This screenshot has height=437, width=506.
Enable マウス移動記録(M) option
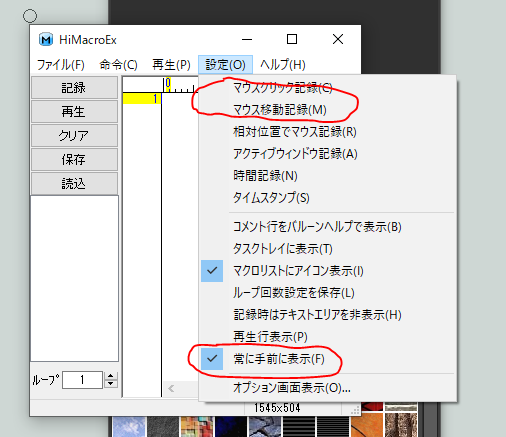[x=328, y=110]
